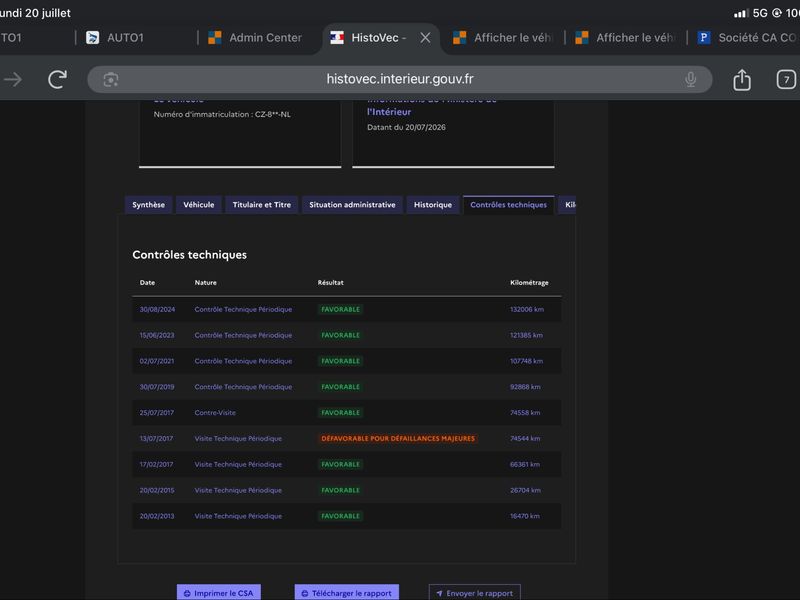Show all open tabs (7) button
The image size is (800, 600).
pos(786,79)
